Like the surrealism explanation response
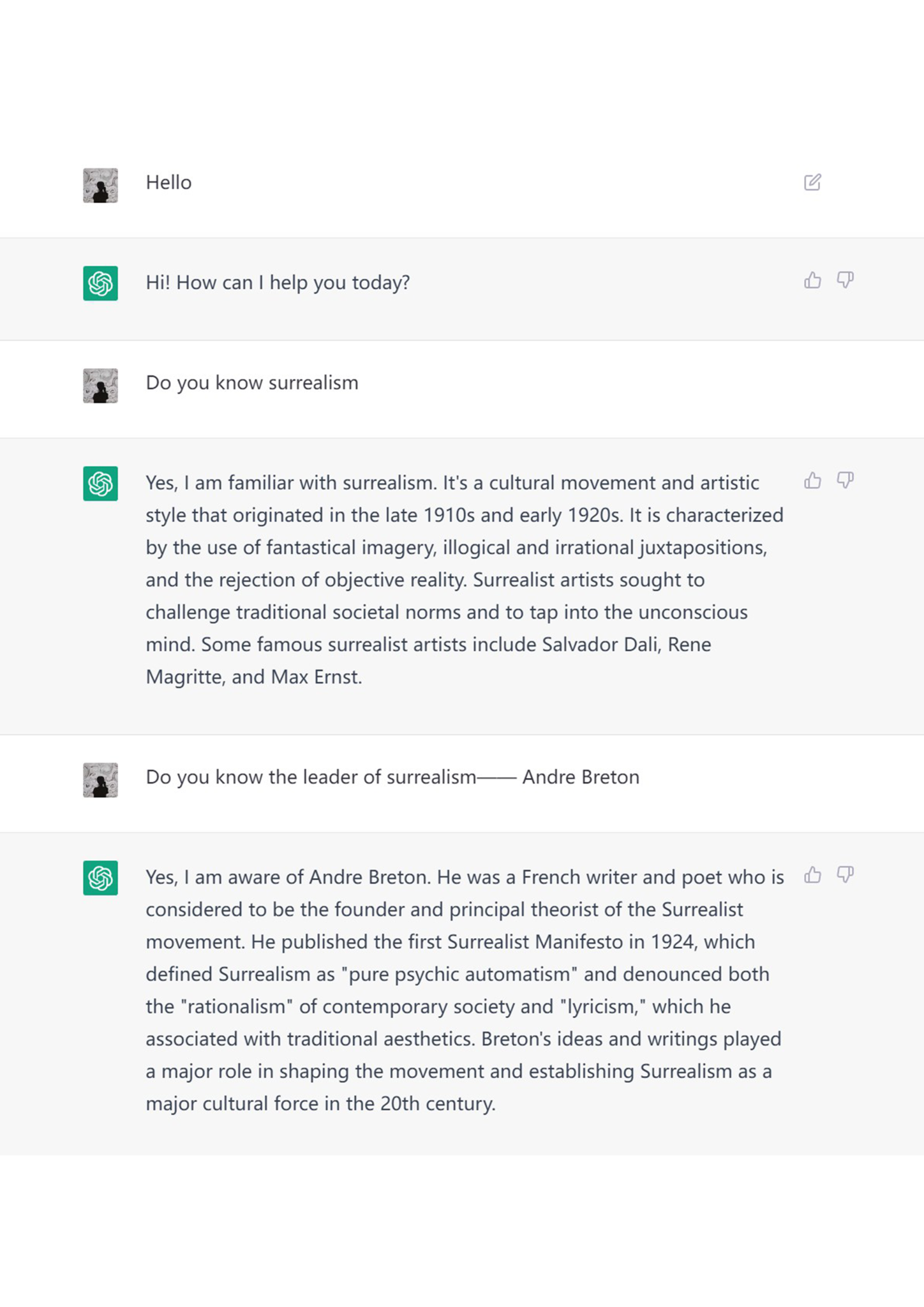This screenshot has width=924, height=1307. click(x=812, y=481)
